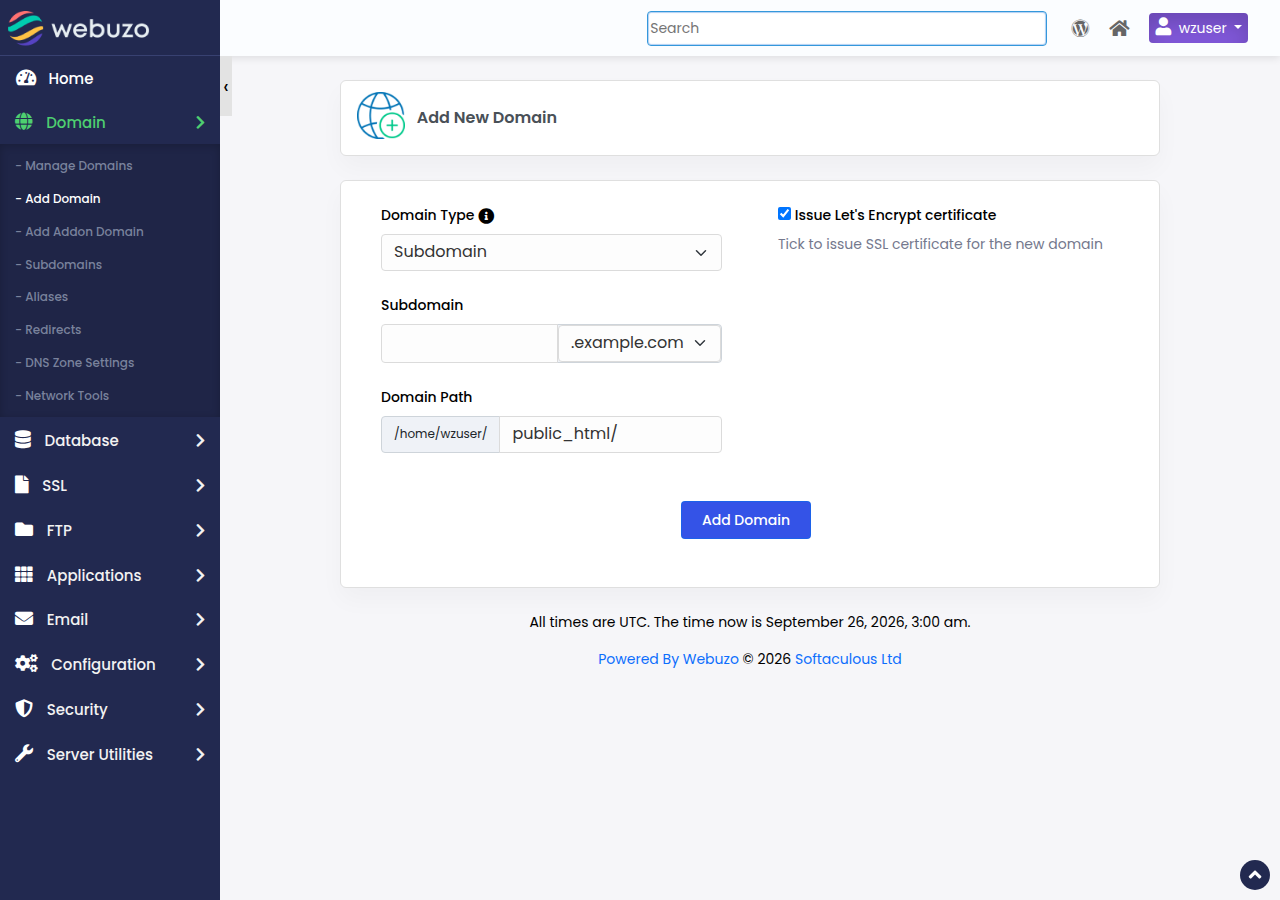This screenshot has height=900, width=1280.
Task: Open Manage Domains in sidebar
Action: point(74,166)
